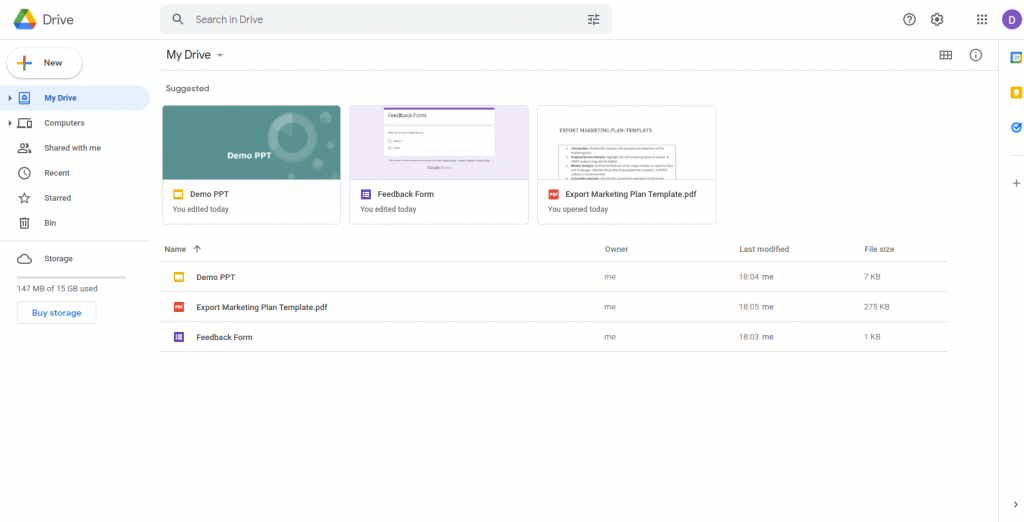The width and height of the screenshot is (1024, 522).
Task: Go to Shared with me
Action: (72, 148)
